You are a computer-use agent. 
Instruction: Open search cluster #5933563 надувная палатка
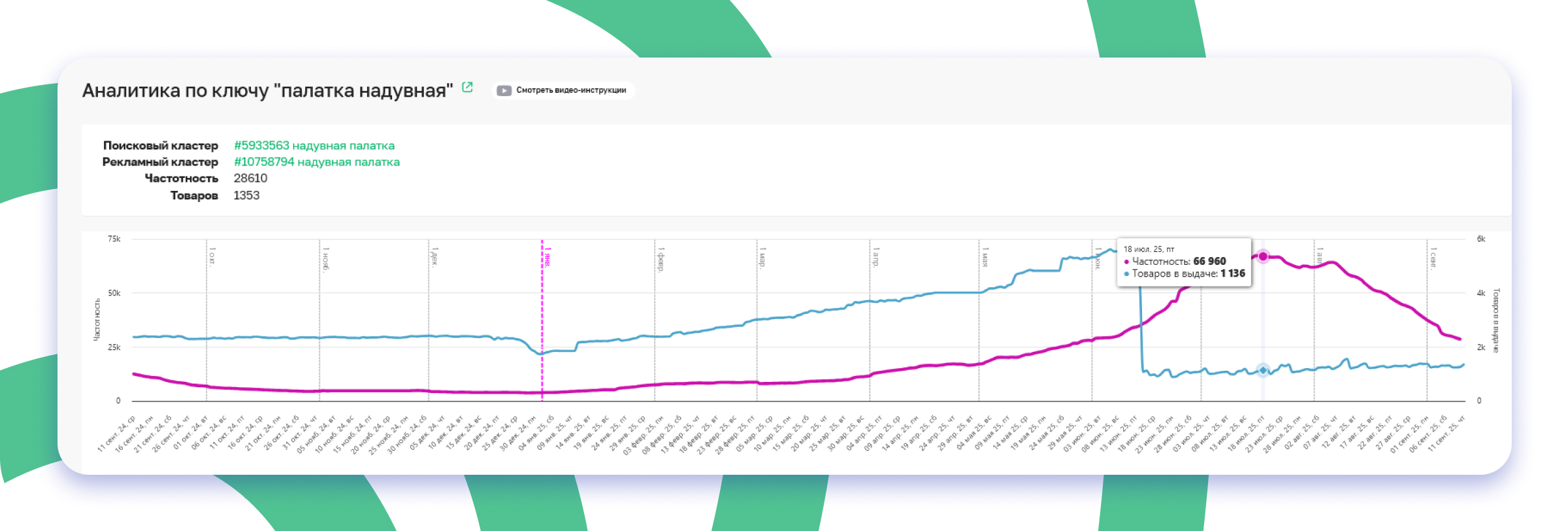[314, 145]
